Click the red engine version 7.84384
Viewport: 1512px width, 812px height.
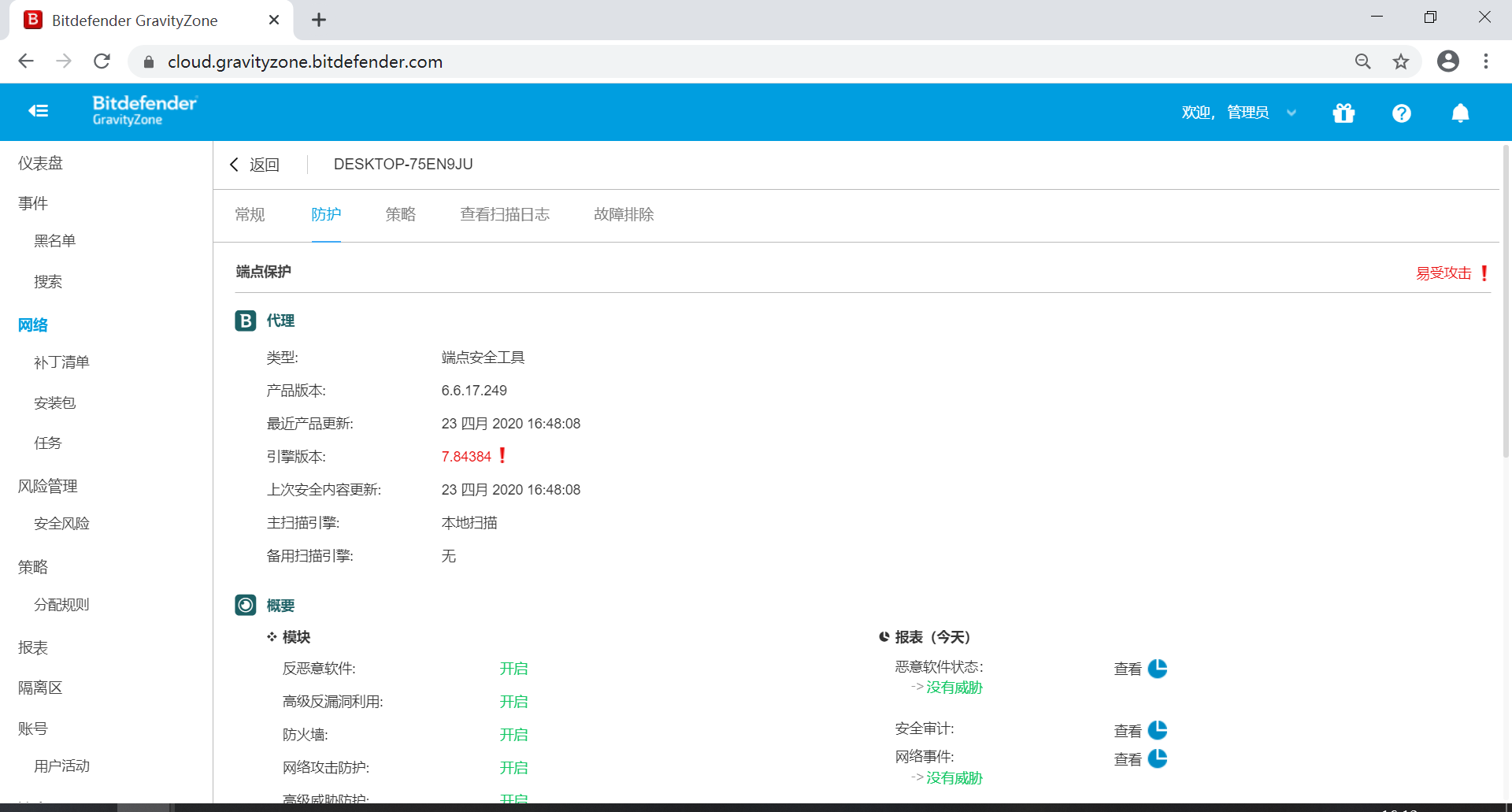pyautogui.click(x=466, y=457)
